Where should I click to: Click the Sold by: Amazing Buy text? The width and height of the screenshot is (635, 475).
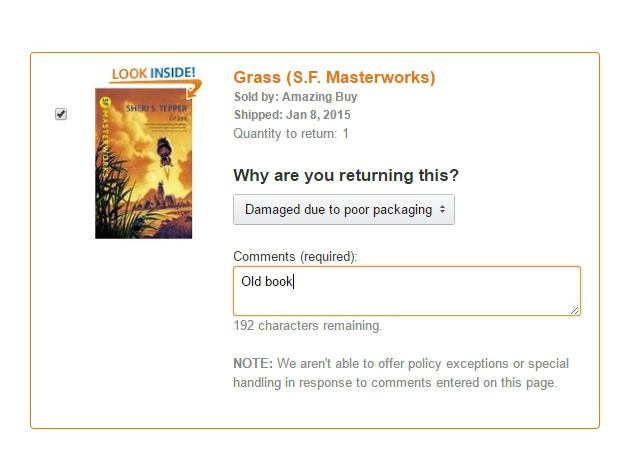(295, 97)
